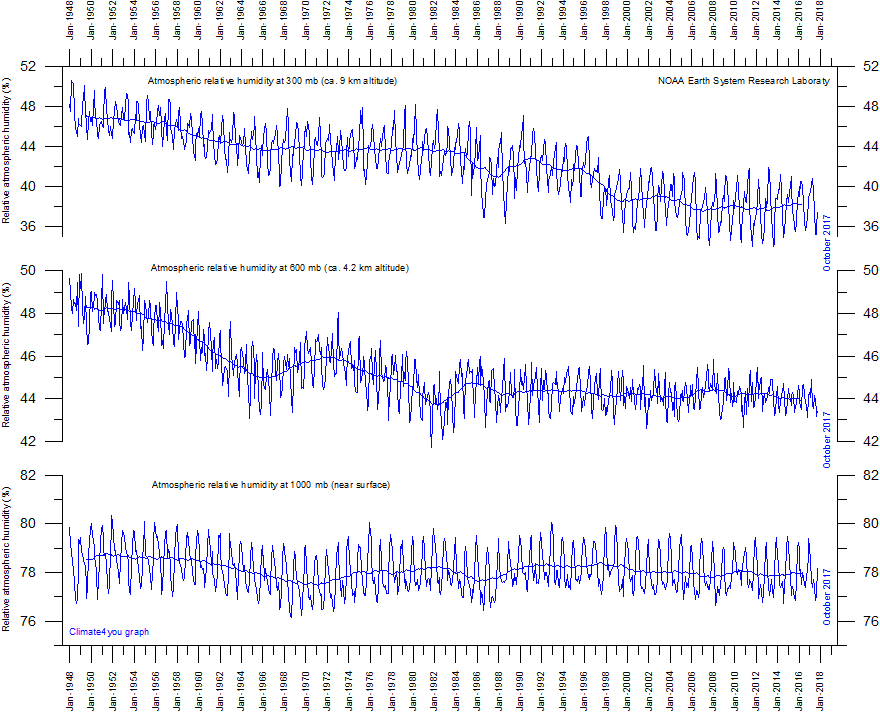Screen dimensions: 880x712
Task: Click the top-axis 'Jan-1948' date label
Action: click(x=70, y=21)
